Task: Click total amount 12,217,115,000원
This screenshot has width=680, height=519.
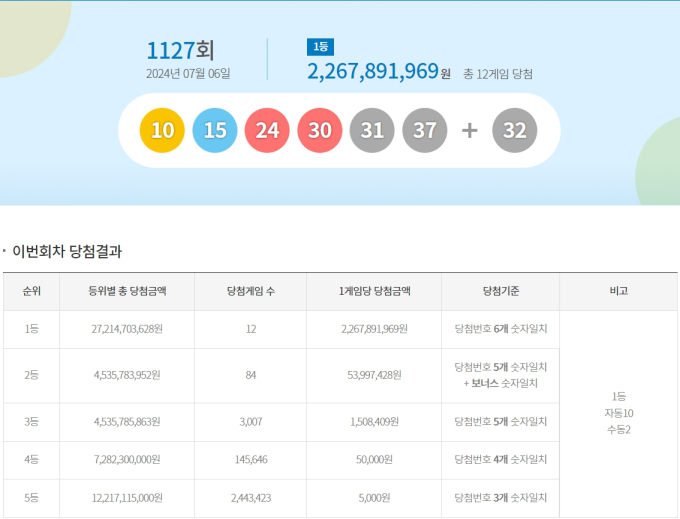Action: coord(127,498)
